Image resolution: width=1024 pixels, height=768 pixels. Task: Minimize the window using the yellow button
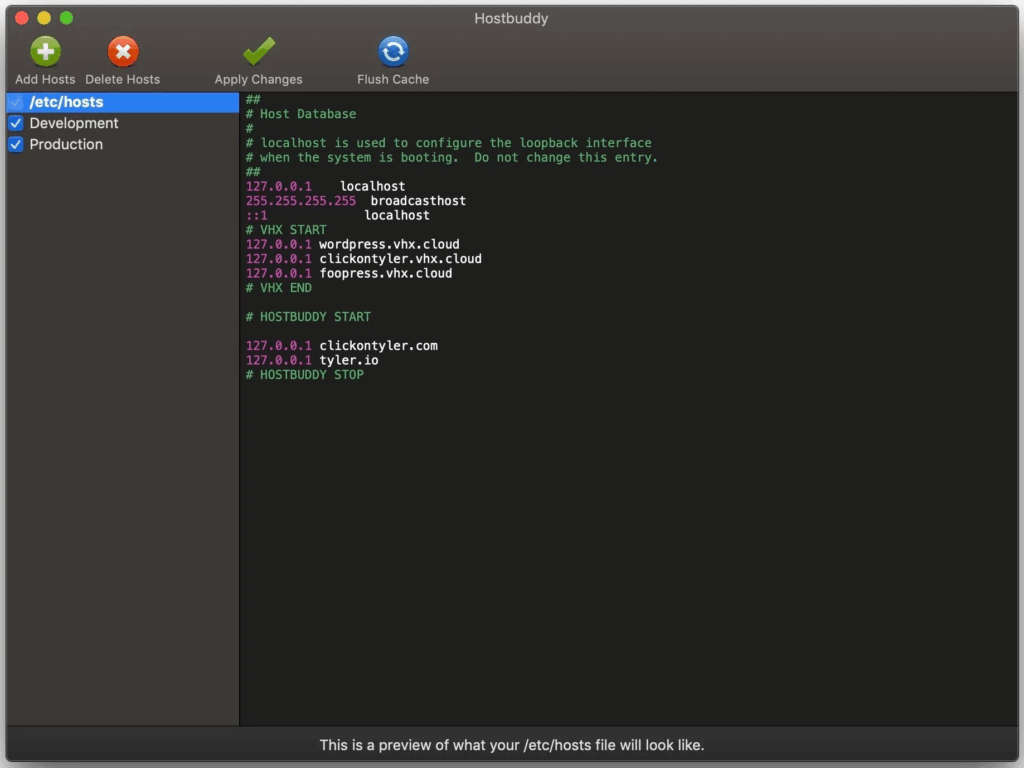coord(44,18)
